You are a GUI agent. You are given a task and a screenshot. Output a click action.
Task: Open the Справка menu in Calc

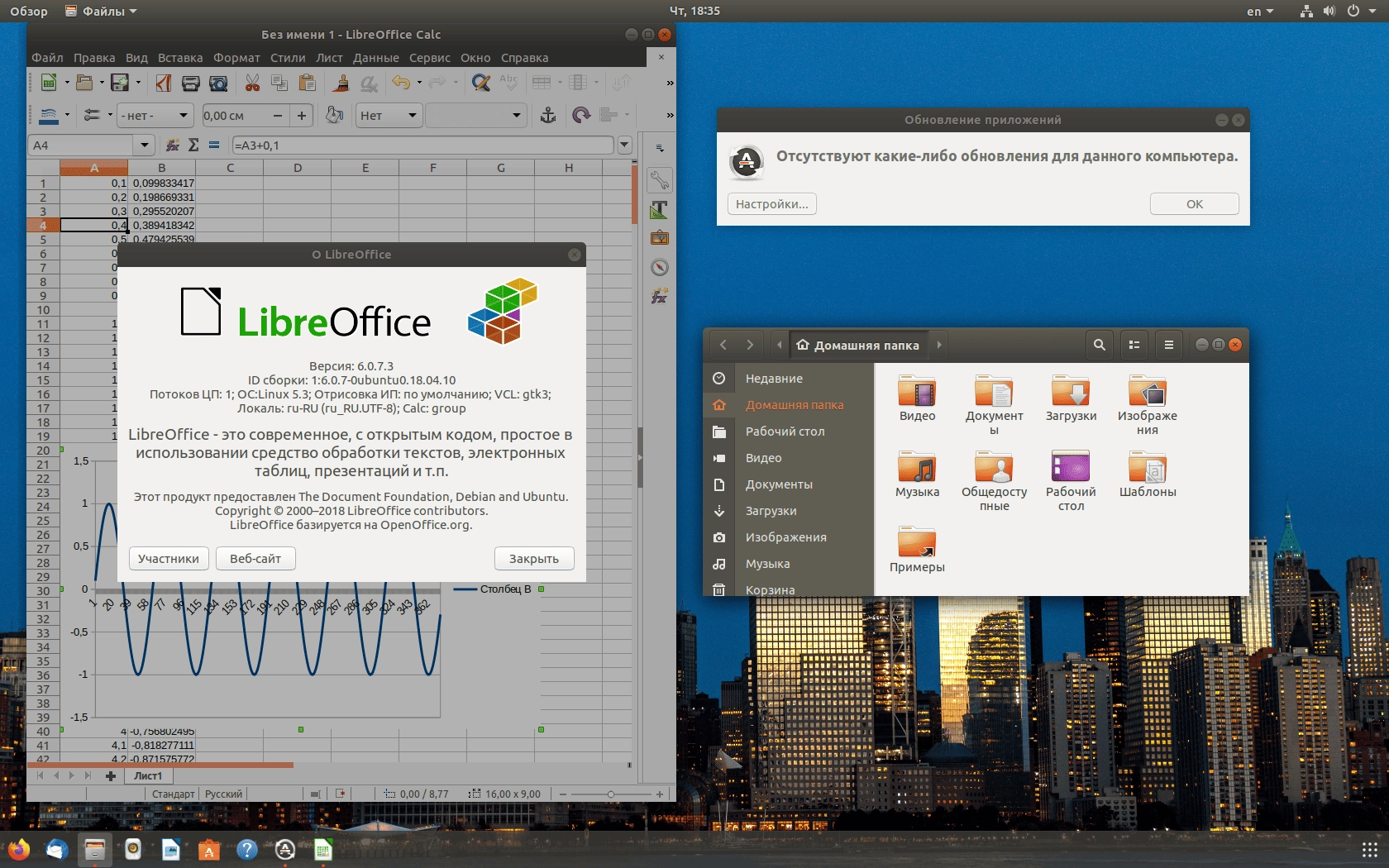point(524,58)
